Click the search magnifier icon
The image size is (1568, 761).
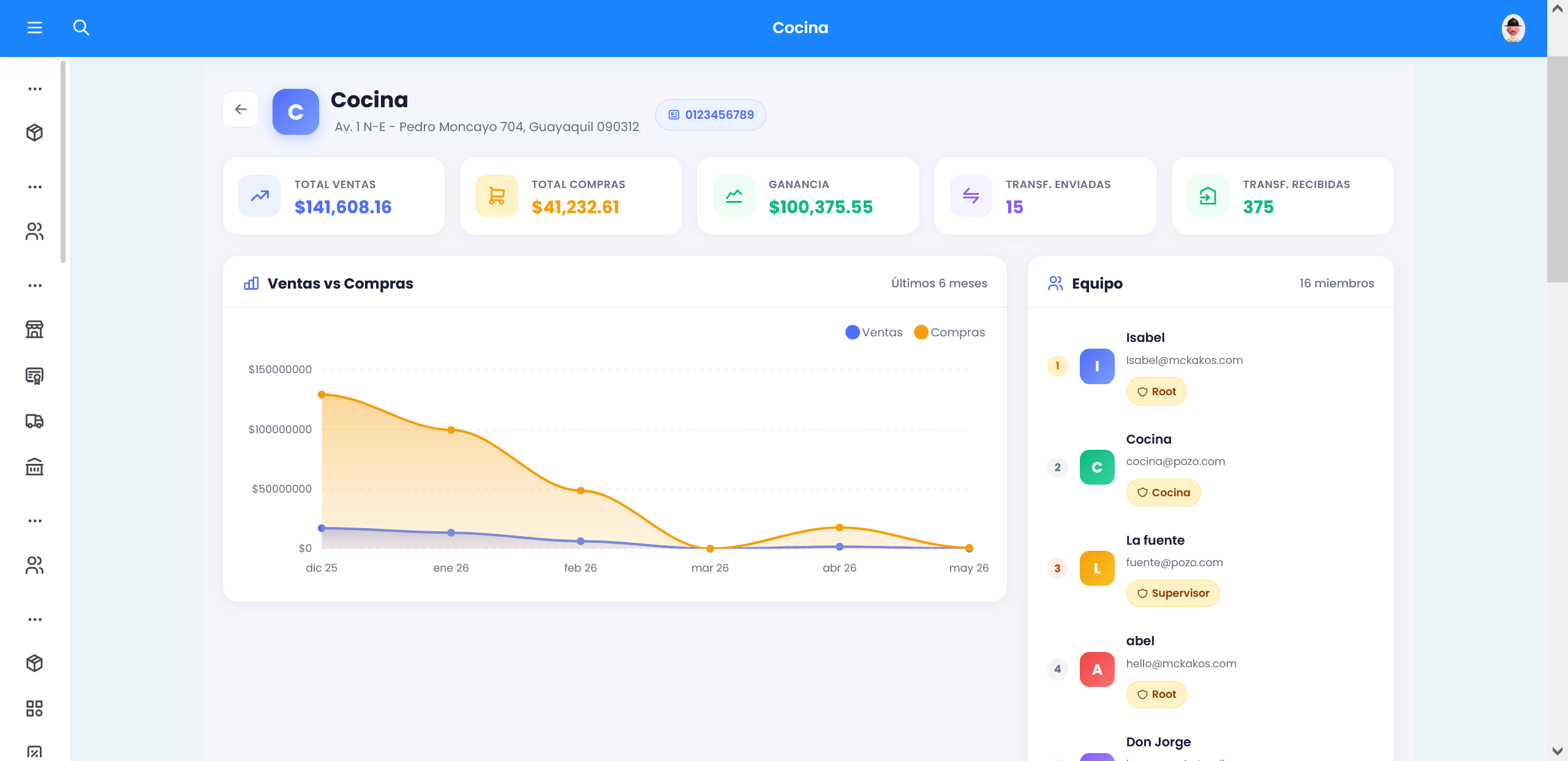(81, 28)
